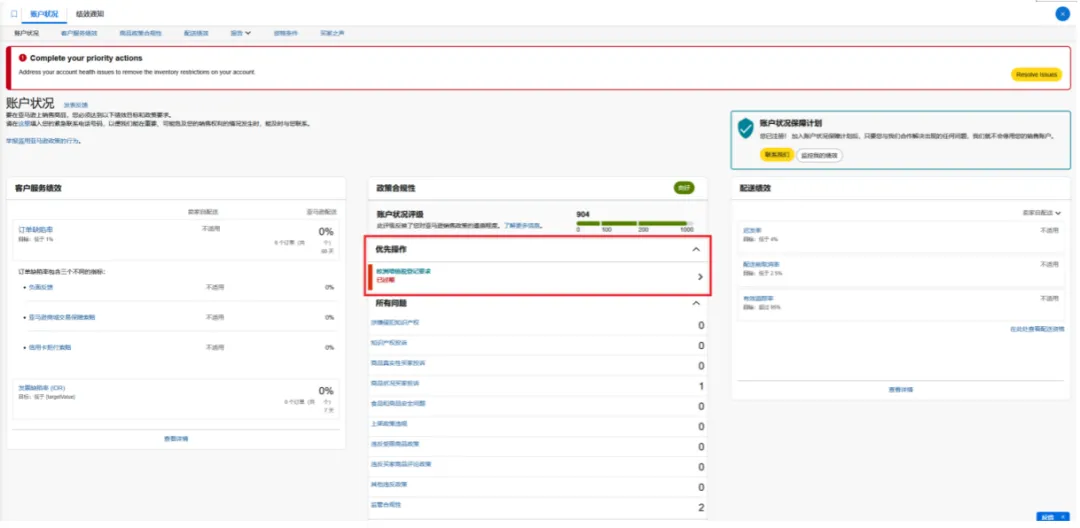This screenshot has width=1080, height=528.
Task: Open the 违反买家商品评论政策 issue link
Action: click(x=401, y=464)
